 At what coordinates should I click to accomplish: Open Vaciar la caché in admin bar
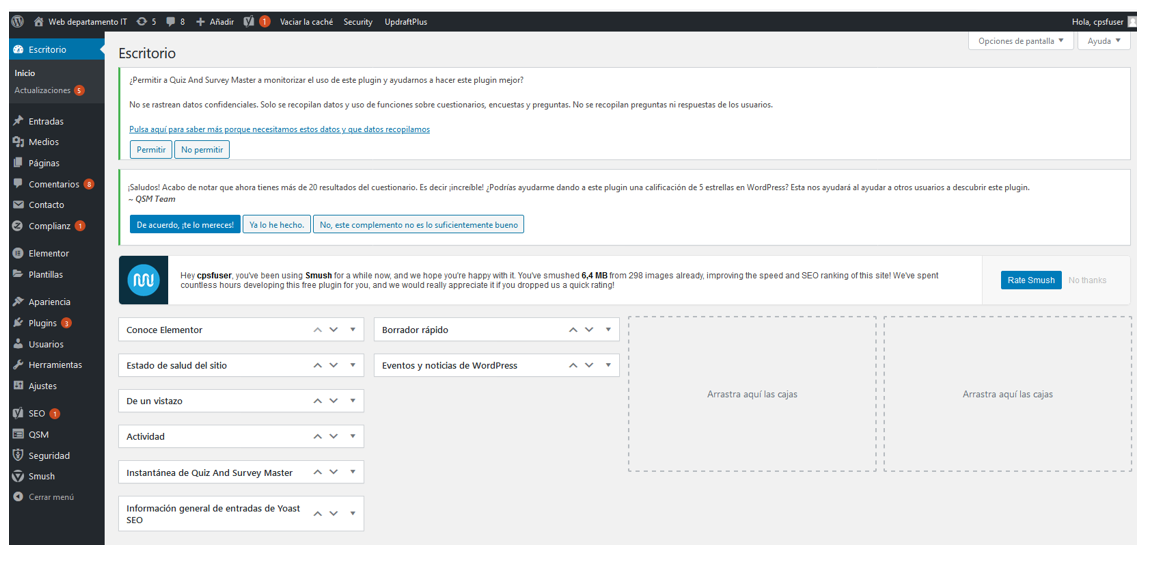click(x=306, y=22)
